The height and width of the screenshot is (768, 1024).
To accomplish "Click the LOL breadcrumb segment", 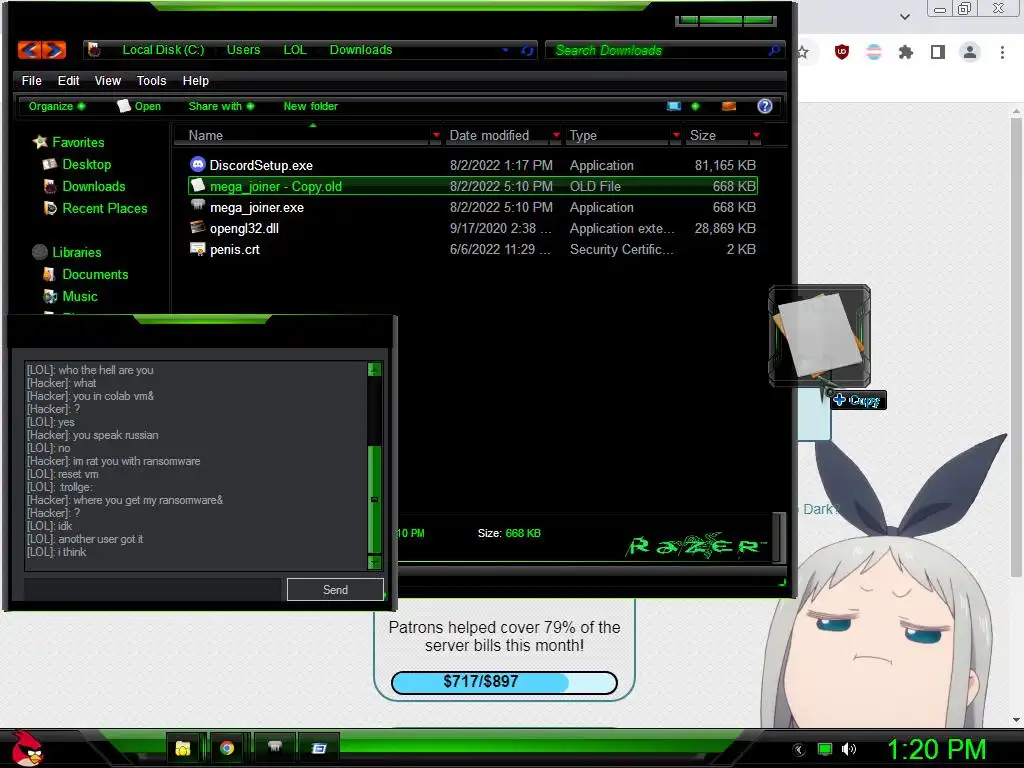I will (295, 50).
